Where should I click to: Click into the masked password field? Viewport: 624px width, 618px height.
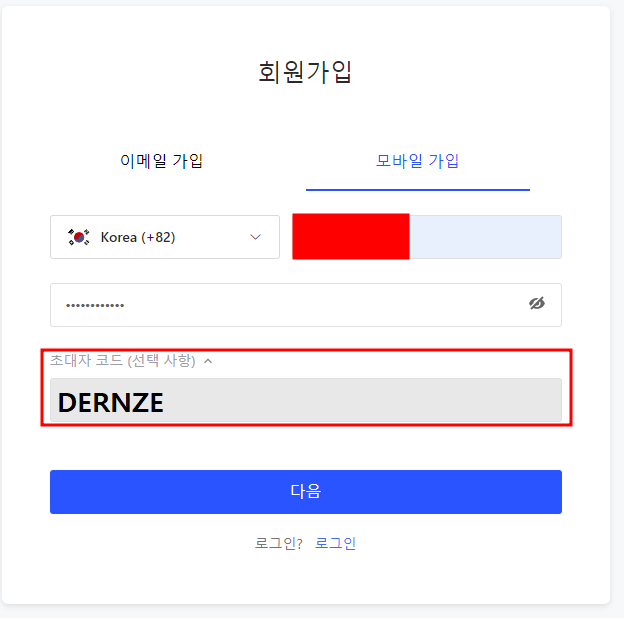(x=306, y=305)
